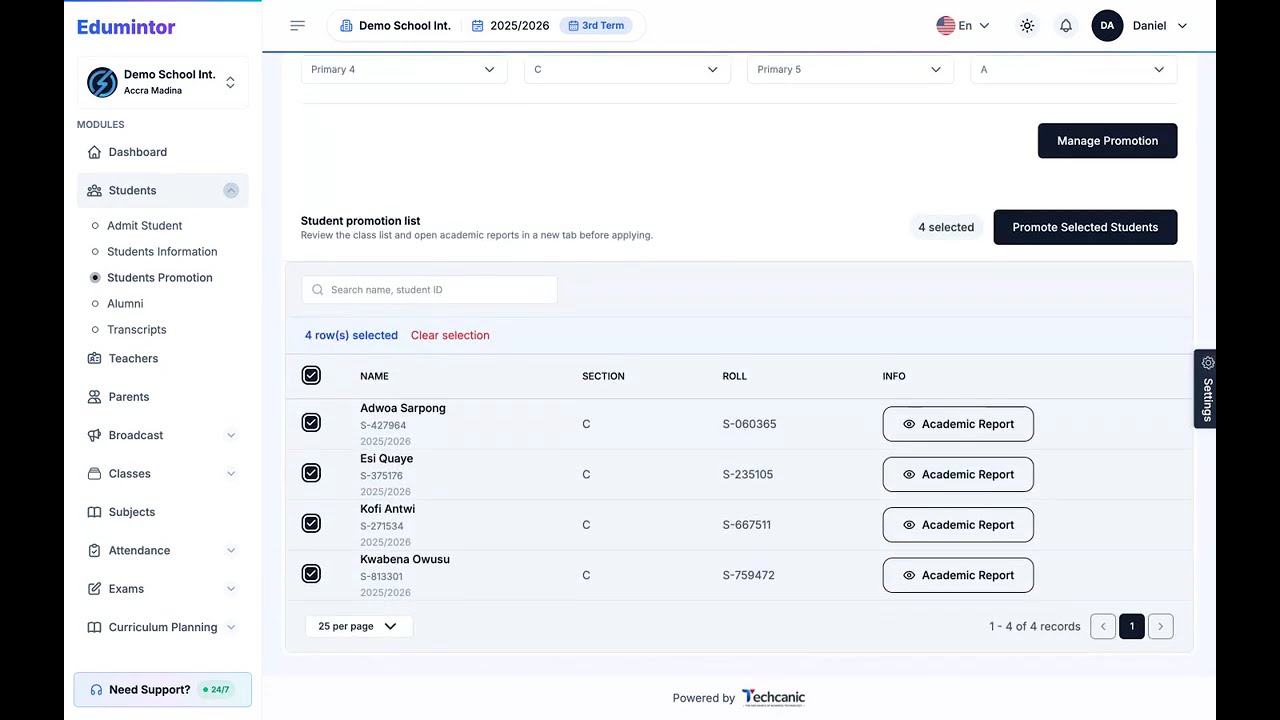This screenshot has width=1280, height=720.
Task: Toggle the select-all header checkbox
Action: 311,375
